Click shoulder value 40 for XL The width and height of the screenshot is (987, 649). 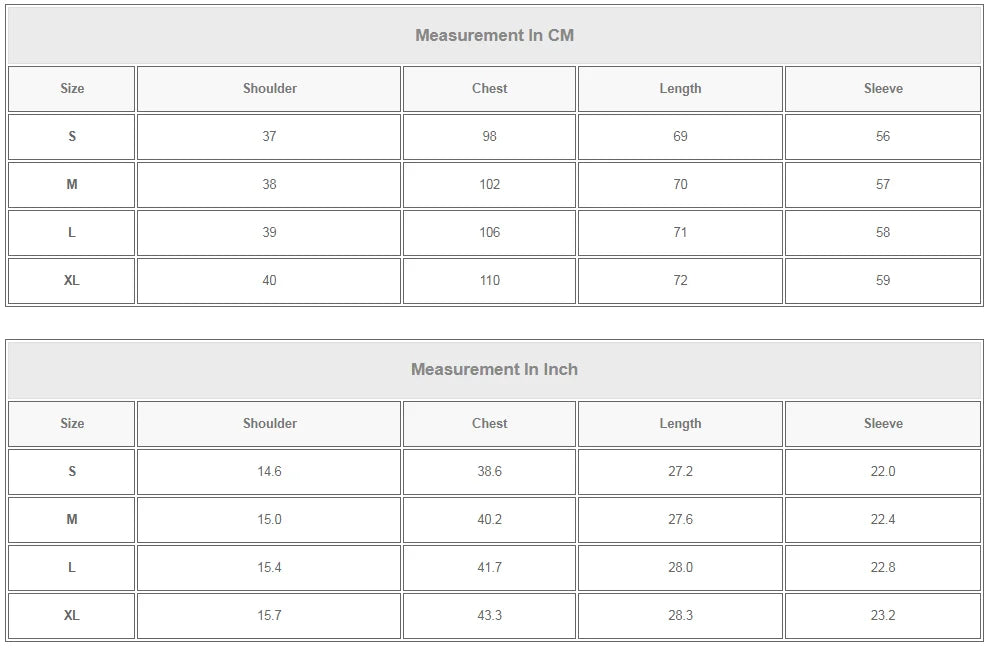pos(269,281)
